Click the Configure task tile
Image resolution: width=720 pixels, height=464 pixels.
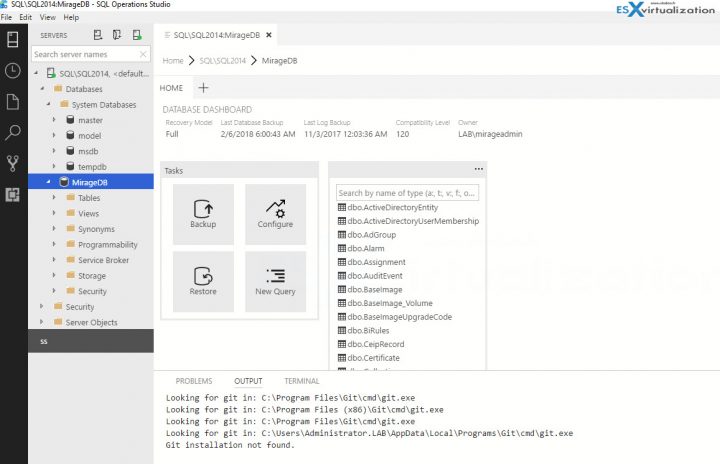coord(275,214)
